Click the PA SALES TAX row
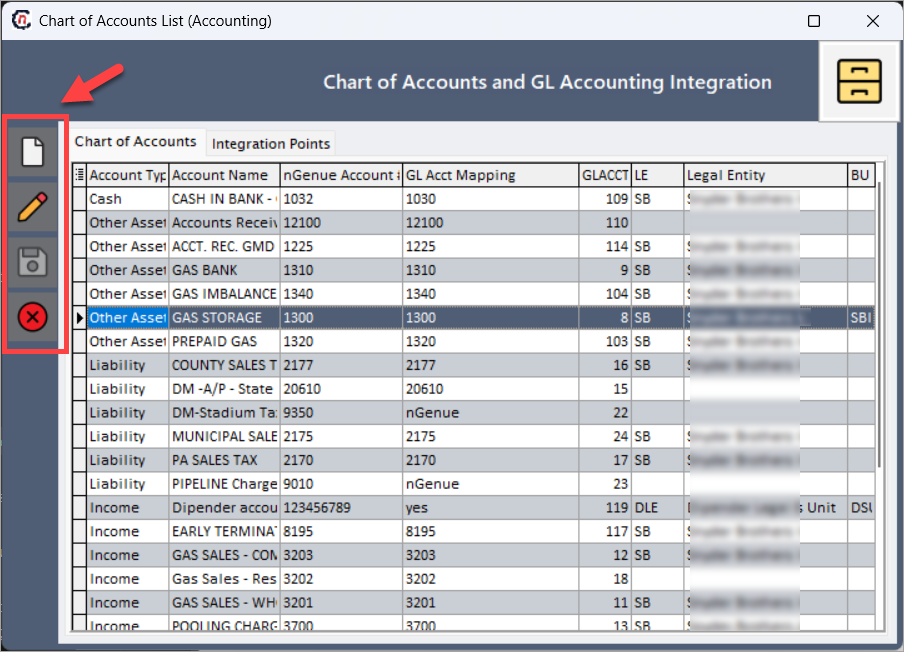 [x=473, y=460]
